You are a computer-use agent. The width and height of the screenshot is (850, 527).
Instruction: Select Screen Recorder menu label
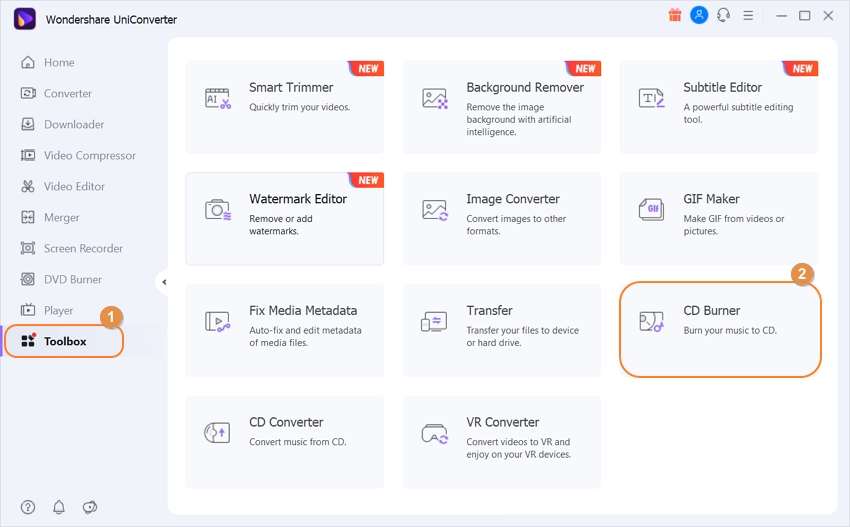pos(83,248)
